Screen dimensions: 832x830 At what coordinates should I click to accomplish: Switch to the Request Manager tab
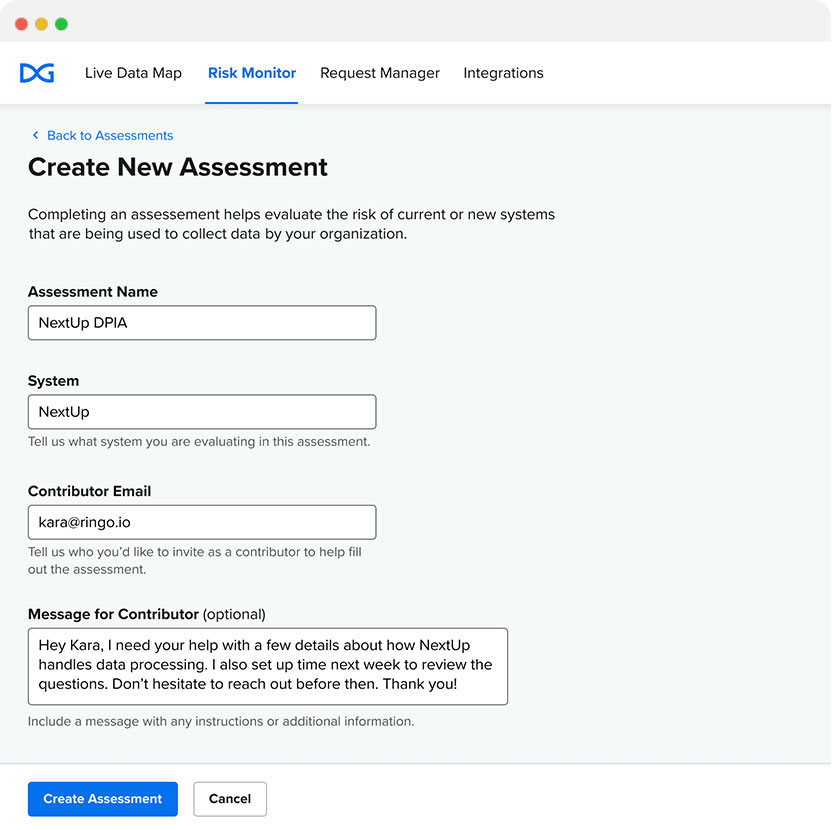coord(380,73)
